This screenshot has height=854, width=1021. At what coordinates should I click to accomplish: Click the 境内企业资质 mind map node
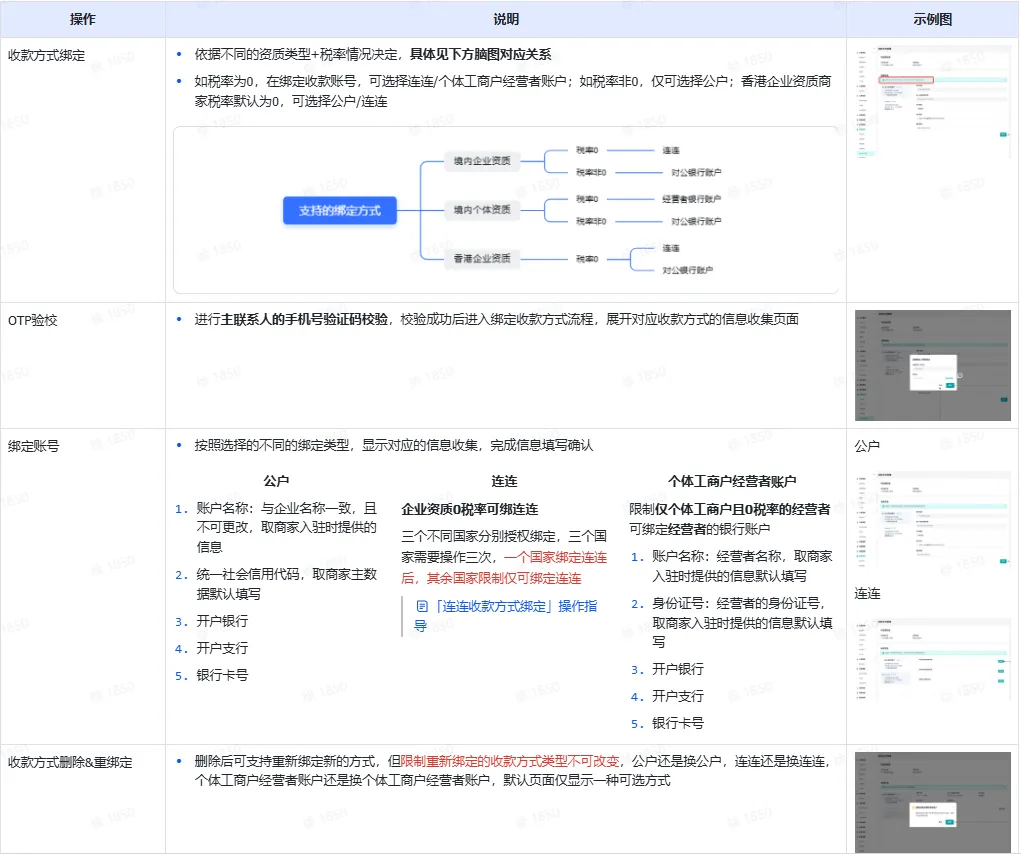(x=482, y=161)
